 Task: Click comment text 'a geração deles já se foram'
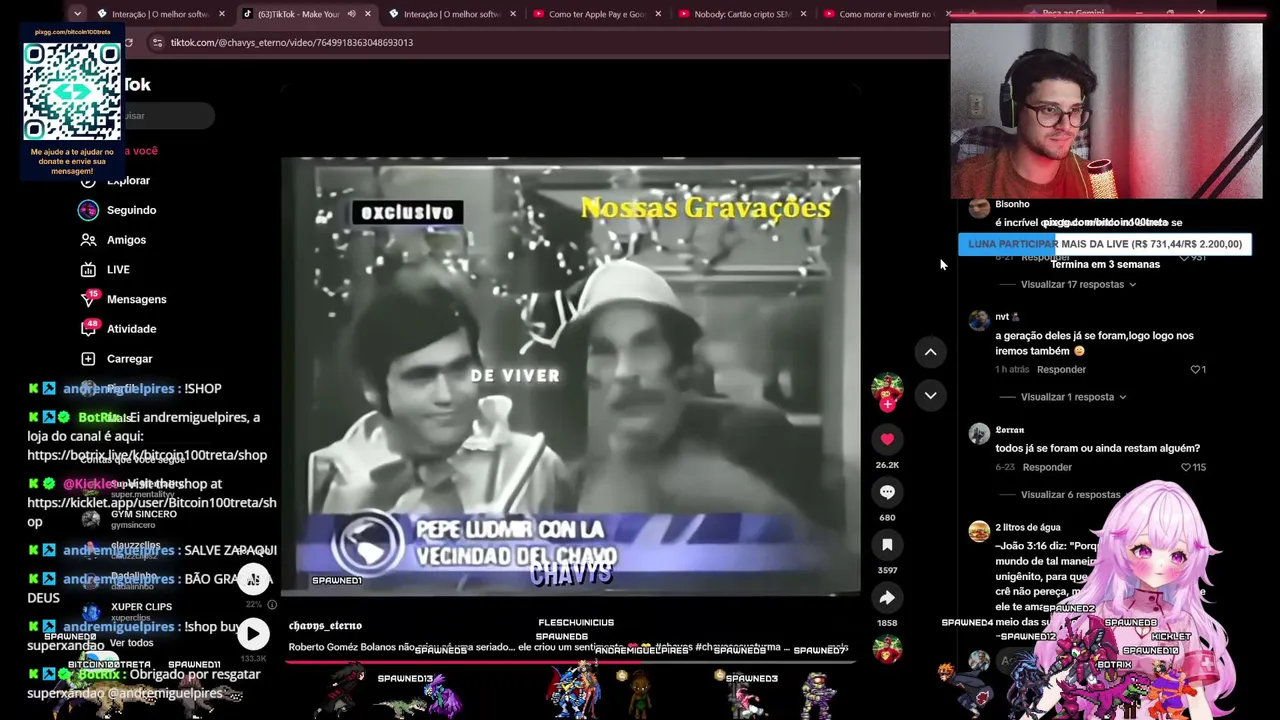1094,344
